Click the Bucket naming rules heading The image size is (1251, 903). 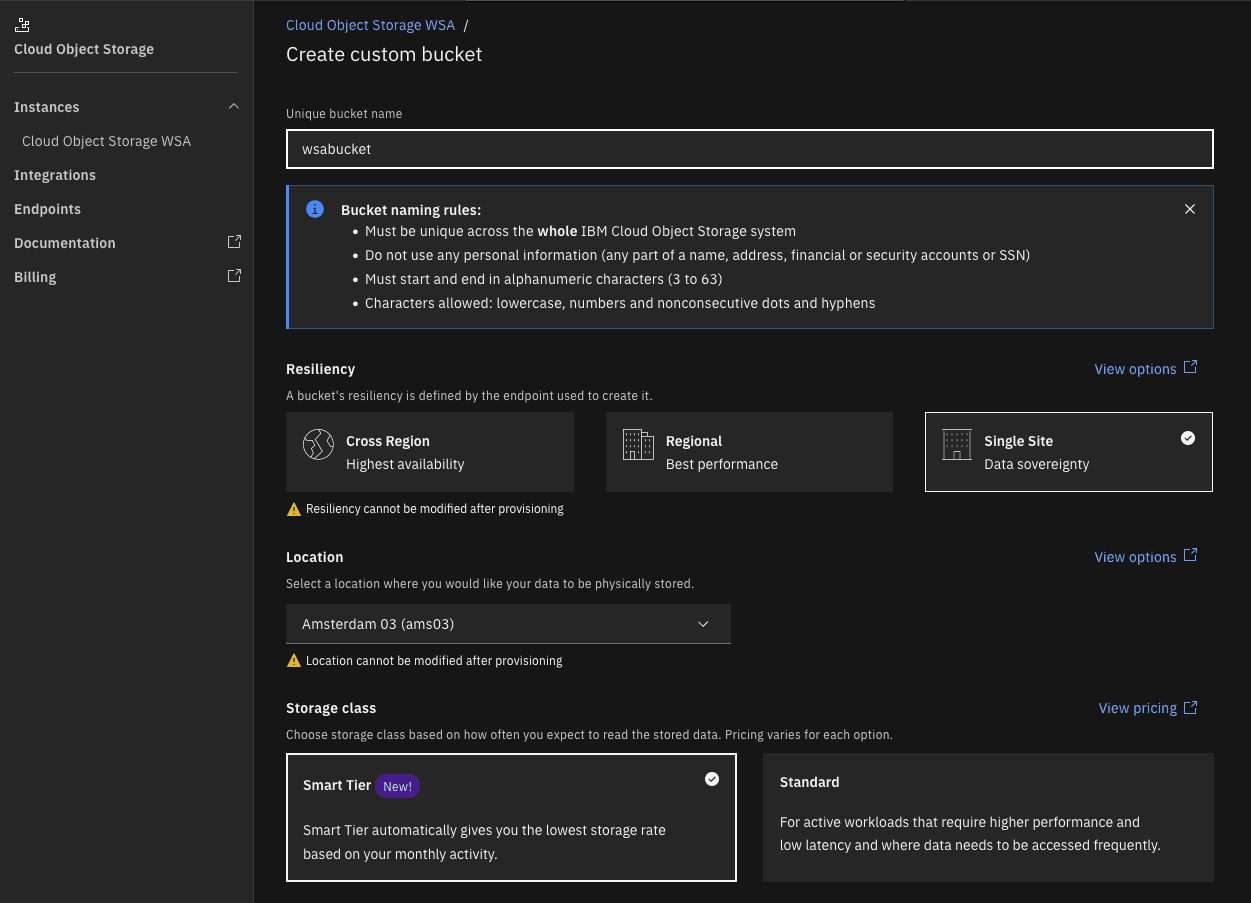(411, 210)
